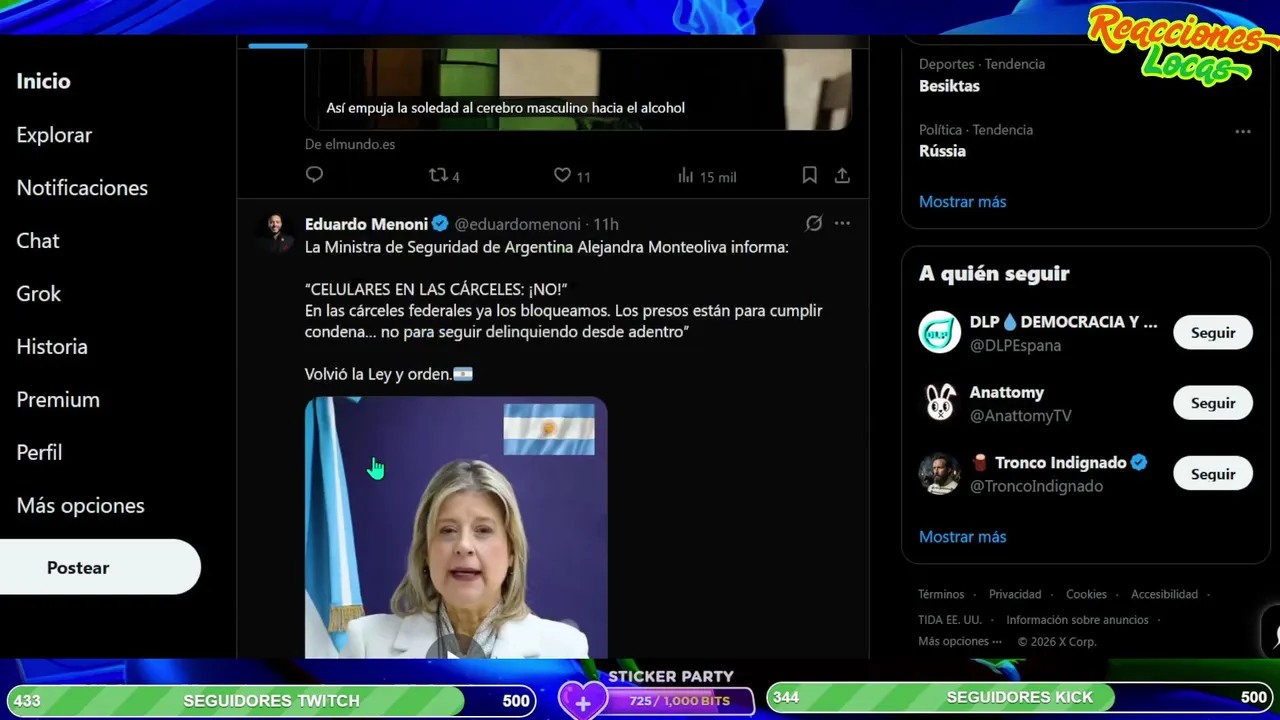Like the post with 11 likes

point(572,176)
